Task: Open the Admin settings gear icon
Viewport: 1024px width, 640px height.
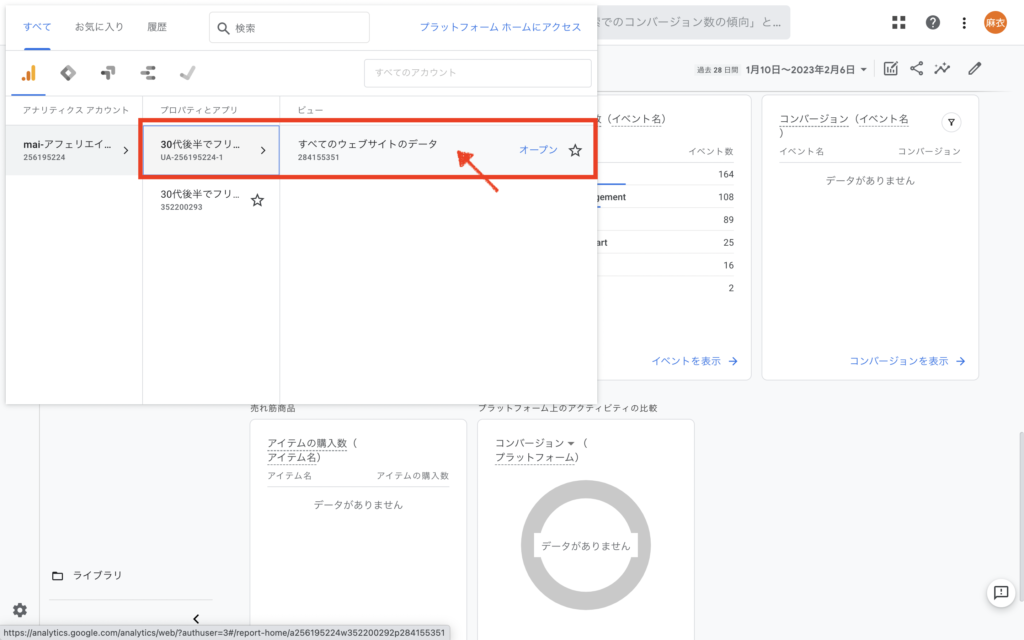Action: tap(20, 610)
